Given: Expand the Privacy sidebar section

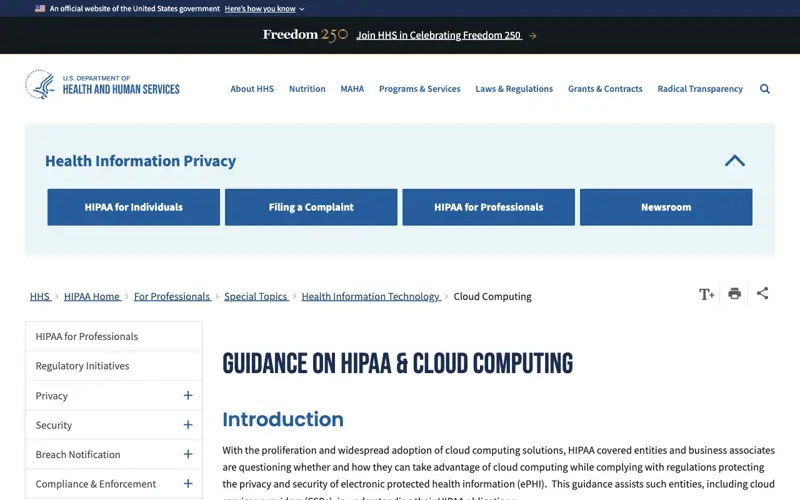Looking at the screenshot, I should coord(188,395).
